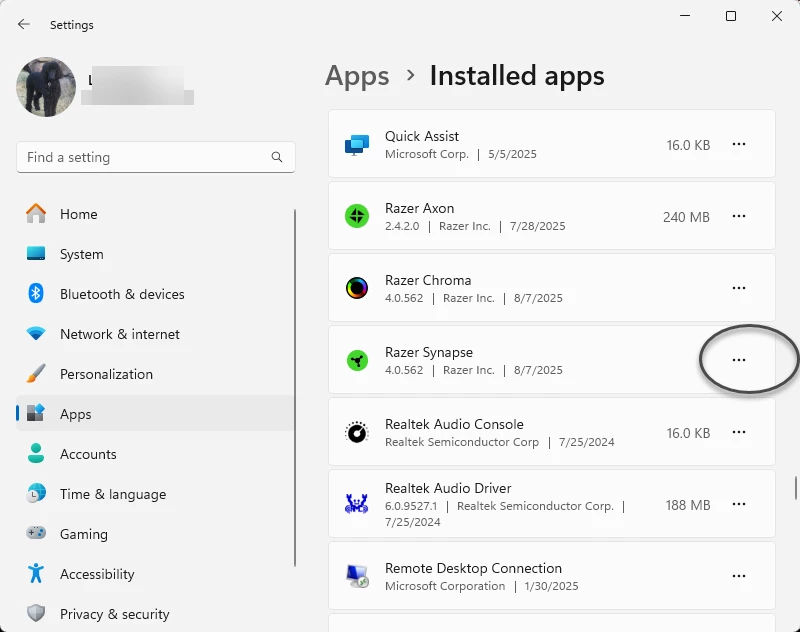Go to Time & language
The width and height of the screenshot is (800, 632).
[155, 494]
